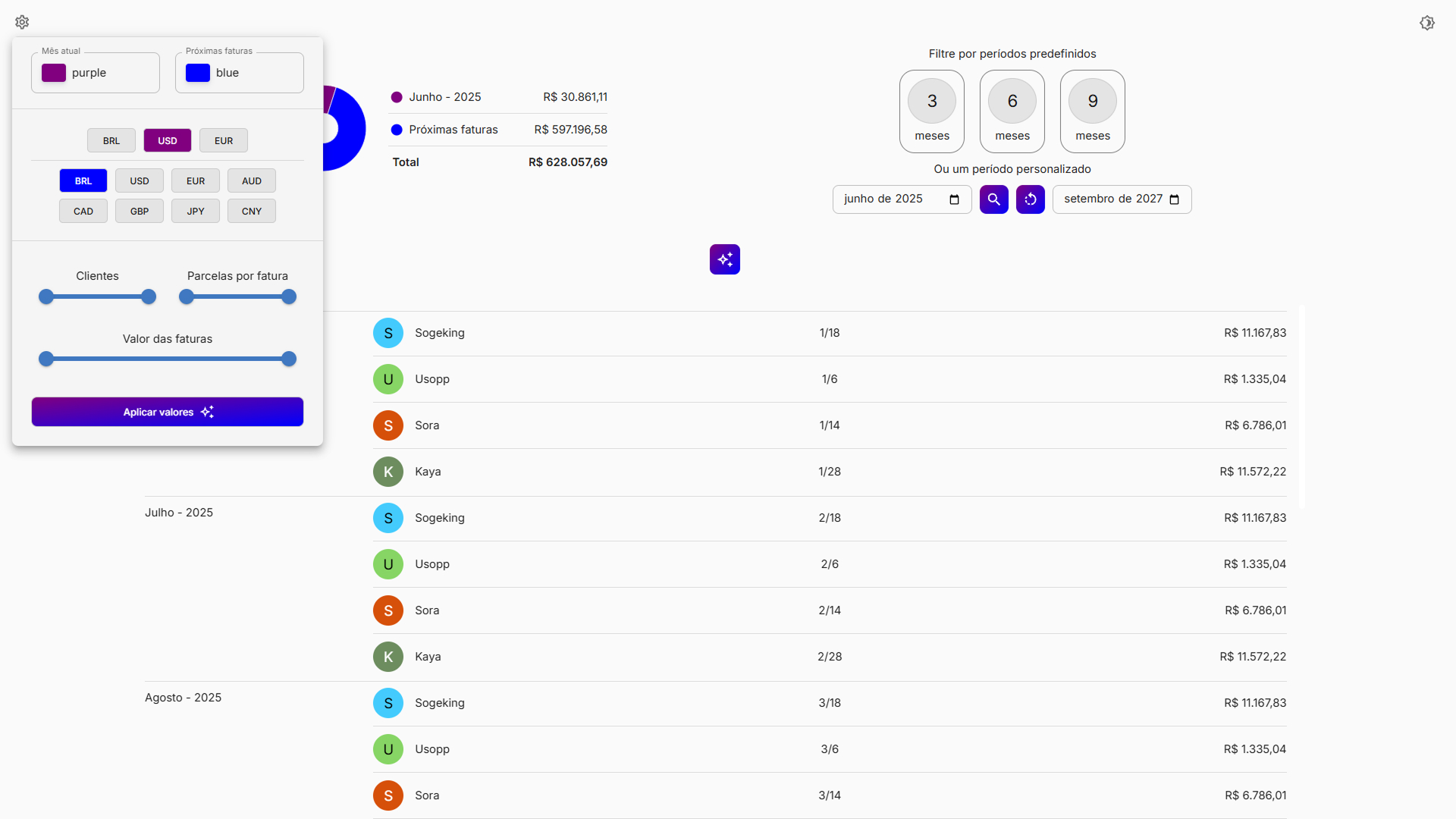Select USD in the top currency row
The height and width of the screenshot is (819, 1456).
pyautogui.click(x=167, y=140)
